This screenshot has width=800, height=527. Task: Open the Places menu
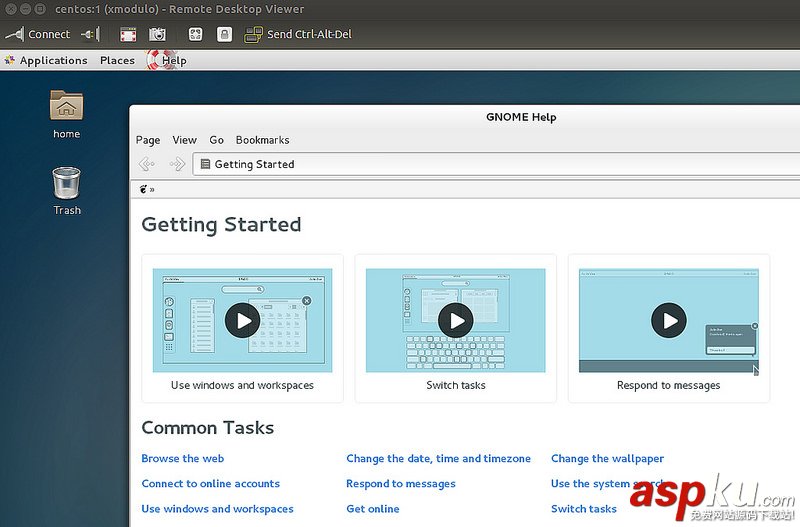click(x=117, y=60)
